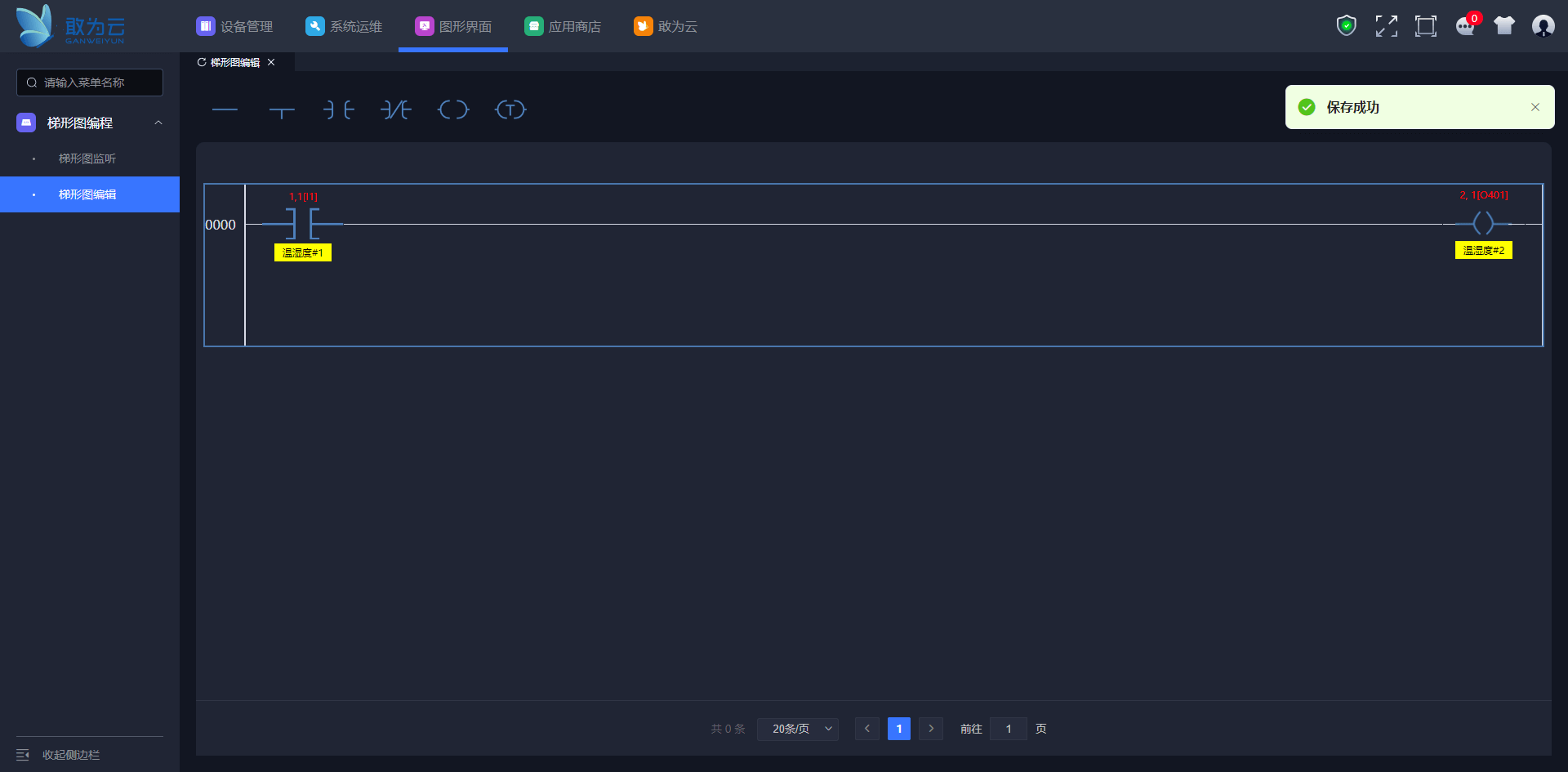Open the 应用商店 top menu
This screenshot has height=772, width=1568.
[x=563, y=26]
